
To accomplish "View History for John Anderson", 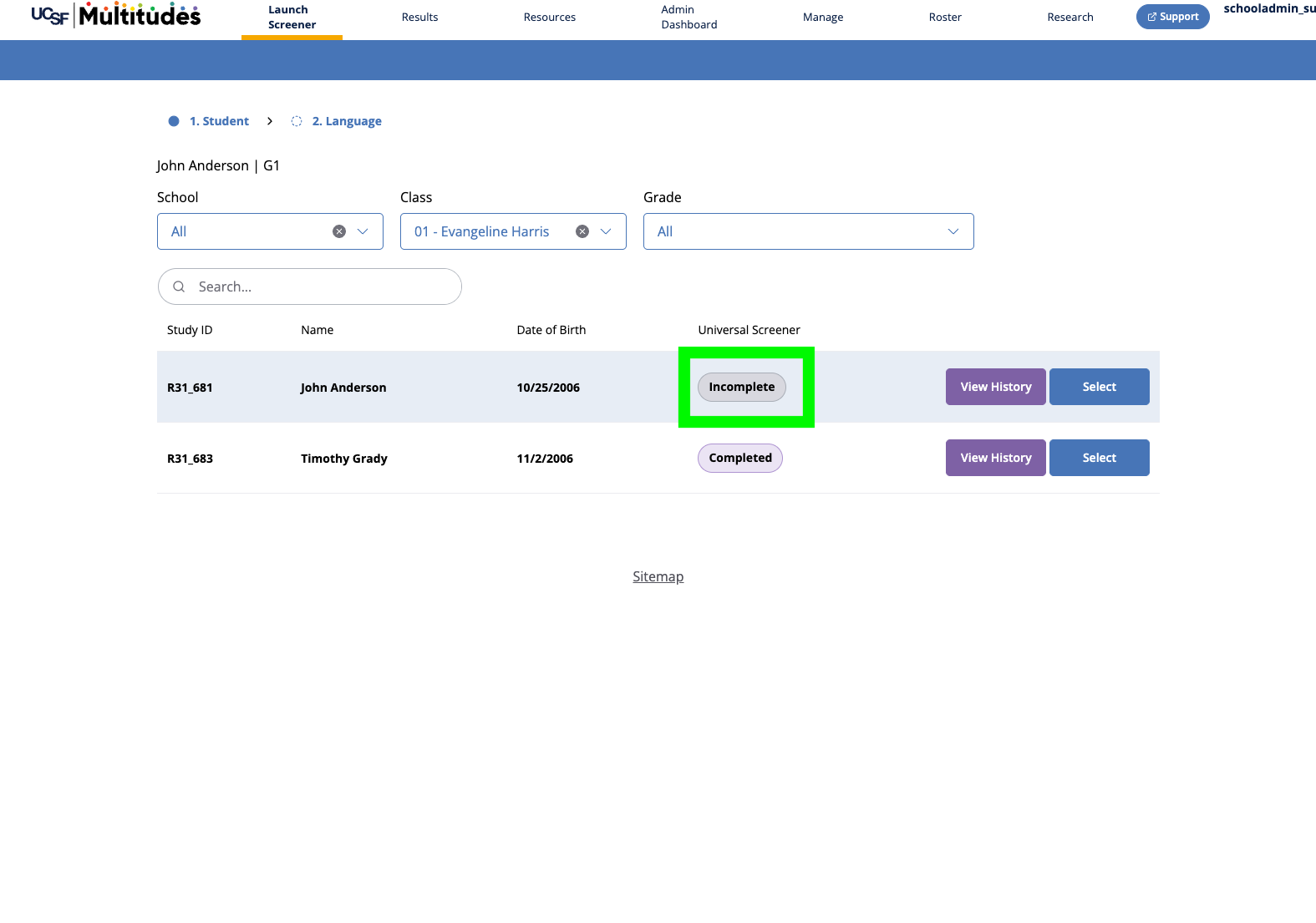I will (995, 387).
